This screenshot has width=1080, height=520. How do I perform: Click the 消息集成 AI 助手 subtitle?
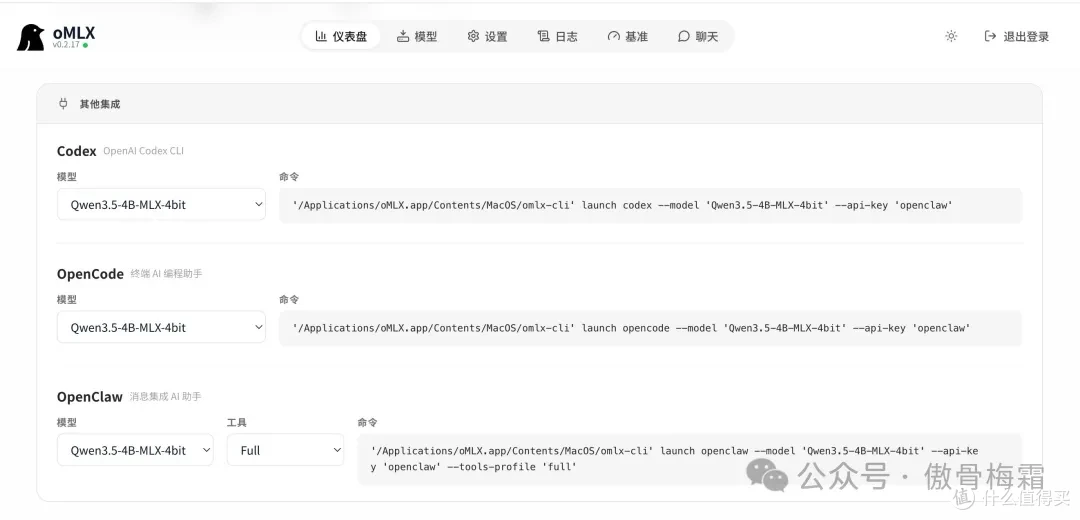tap(165, 396)
